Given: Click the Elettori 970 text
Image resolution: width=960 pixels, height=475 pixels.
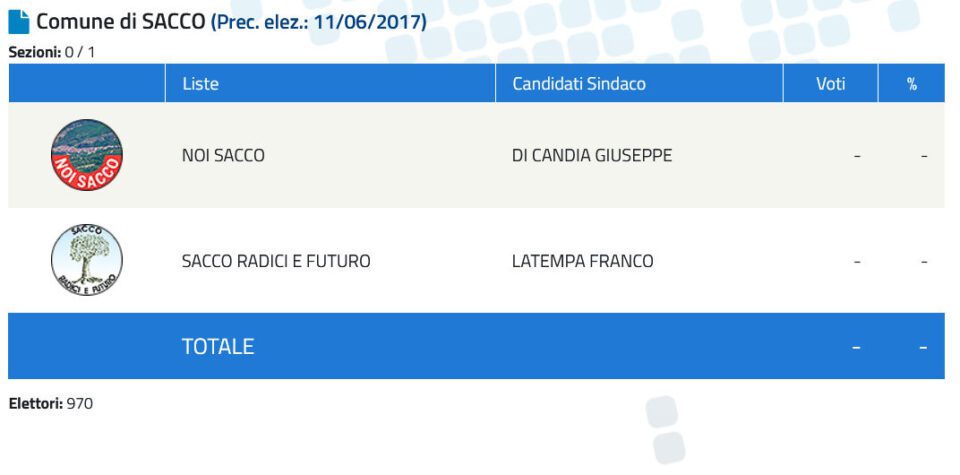Looking at the screenshot, I should click(x=51, y=403).
